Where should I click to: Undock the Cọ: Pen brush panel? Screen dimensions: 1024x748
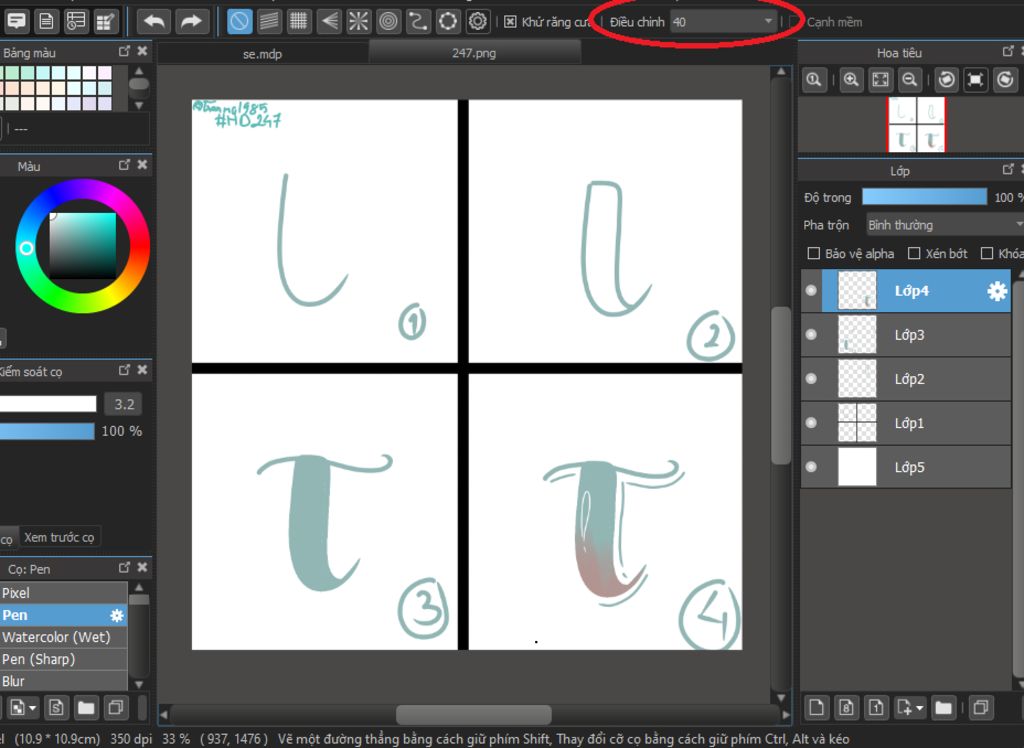124,567
